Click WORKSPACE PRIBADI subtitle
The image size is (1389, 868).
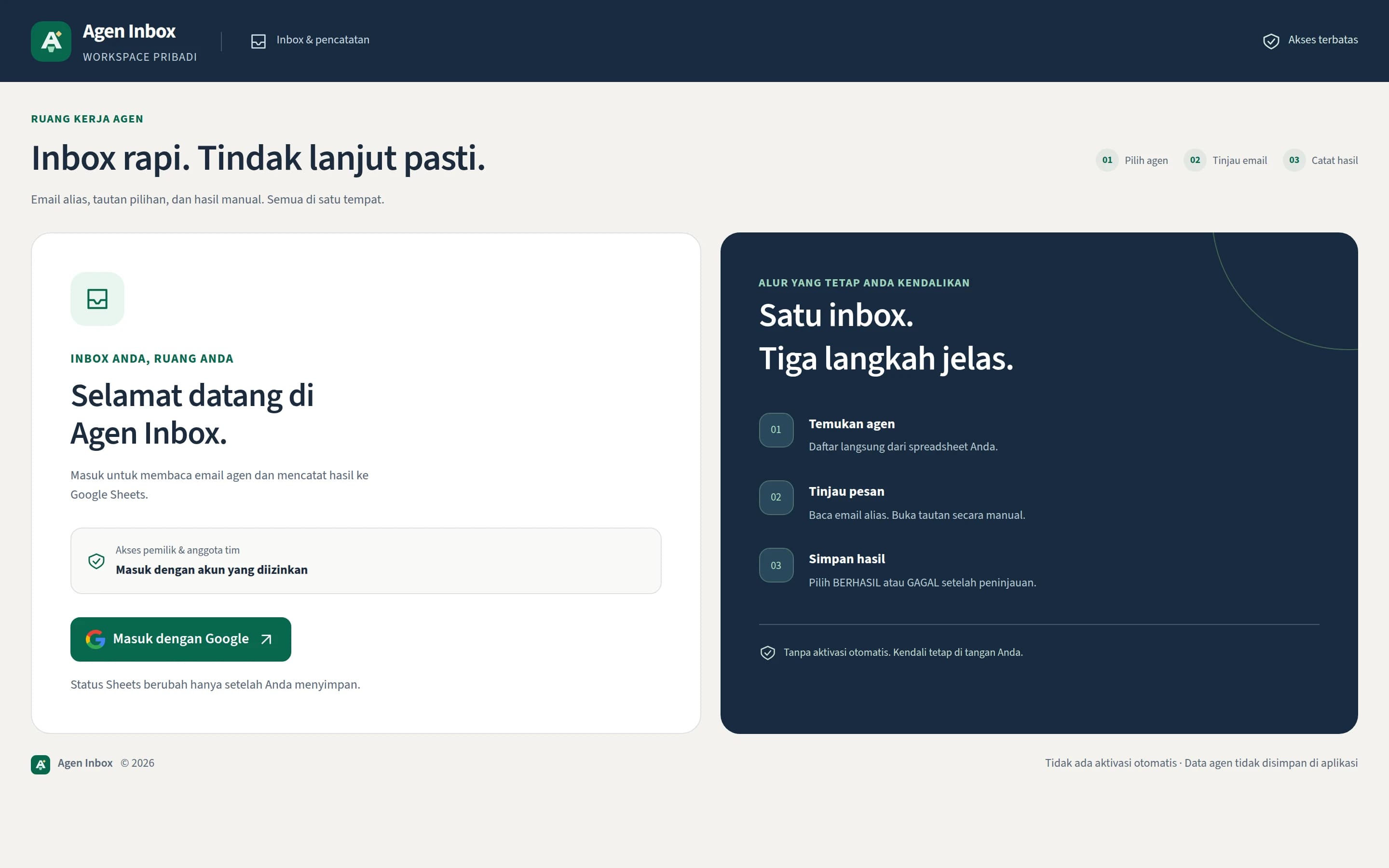click(139, 57)
